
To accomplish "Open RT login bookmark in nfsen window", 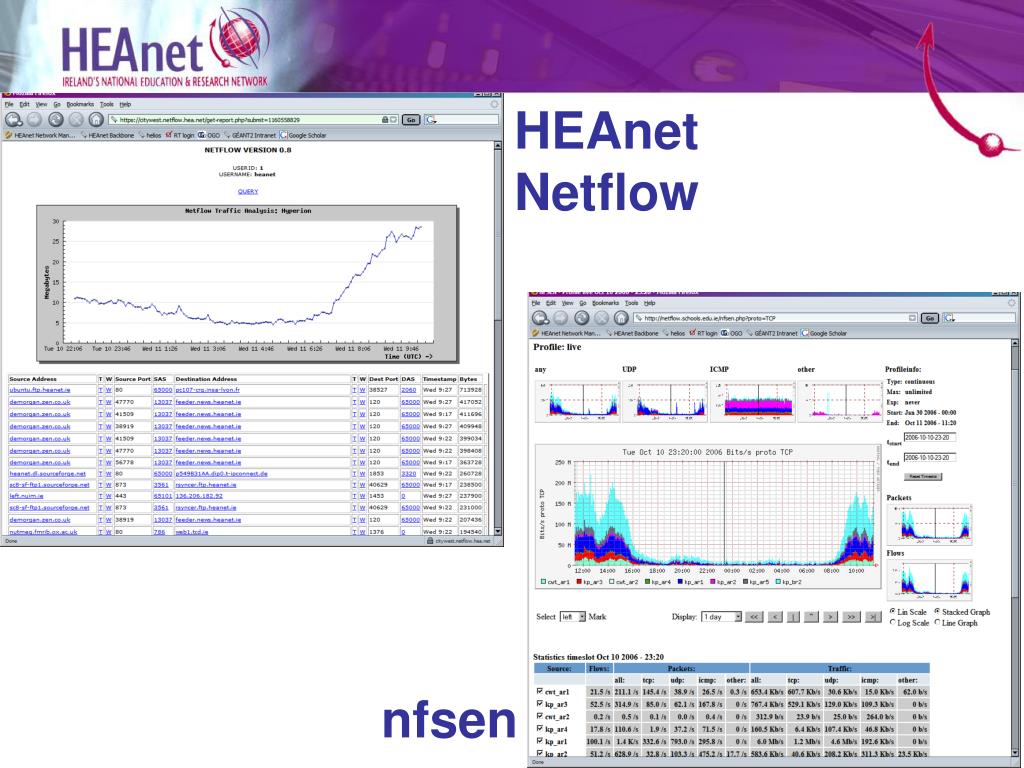I will coord(704,333).
